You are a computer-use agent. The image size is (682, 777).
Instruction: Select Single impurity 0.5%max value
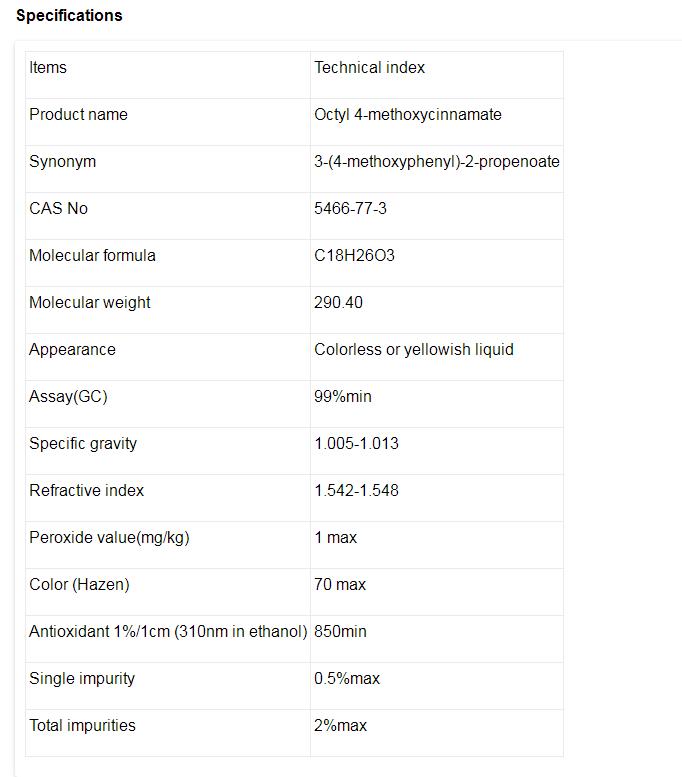347,679
